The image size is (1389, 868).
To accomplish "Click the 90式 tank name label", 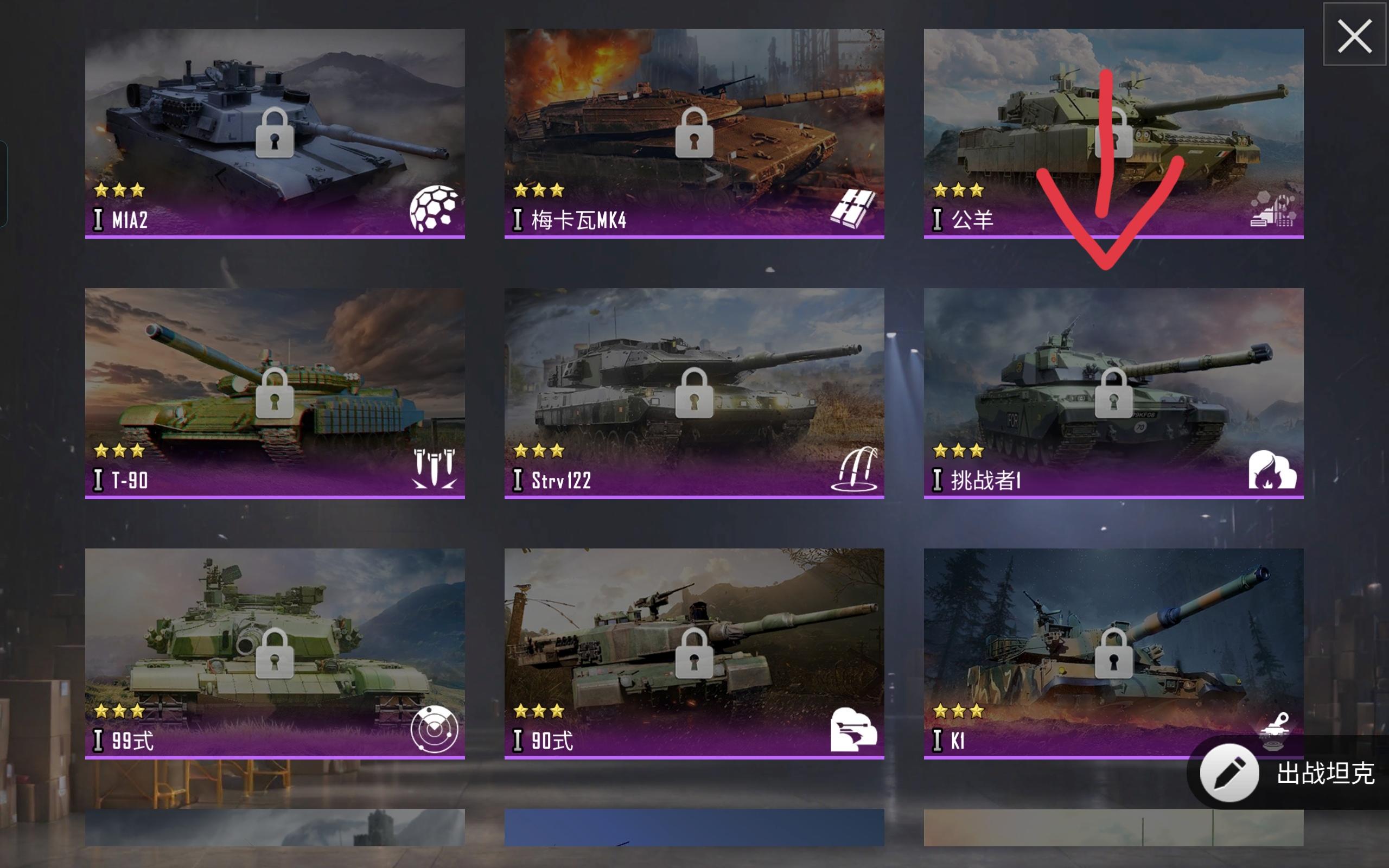I will coord(552,741).
